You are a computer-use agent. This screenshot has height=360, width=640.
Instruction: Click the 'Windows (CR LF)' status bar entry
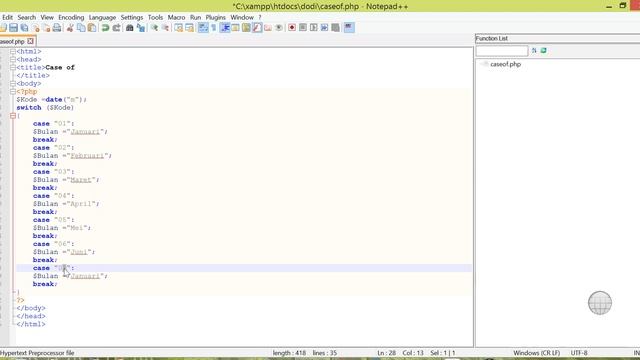536,353
